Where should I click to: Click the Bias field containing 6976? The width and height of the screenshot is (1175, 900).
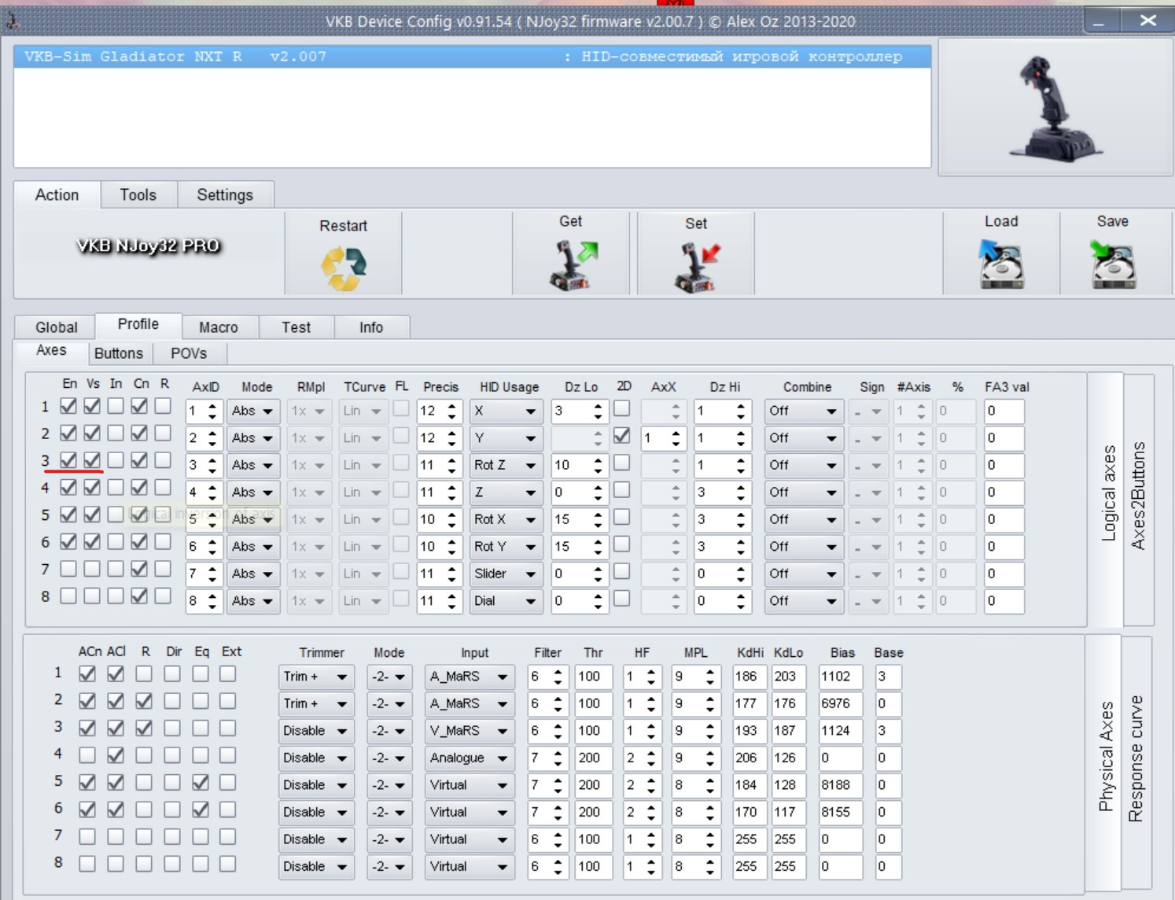point(839,704)
